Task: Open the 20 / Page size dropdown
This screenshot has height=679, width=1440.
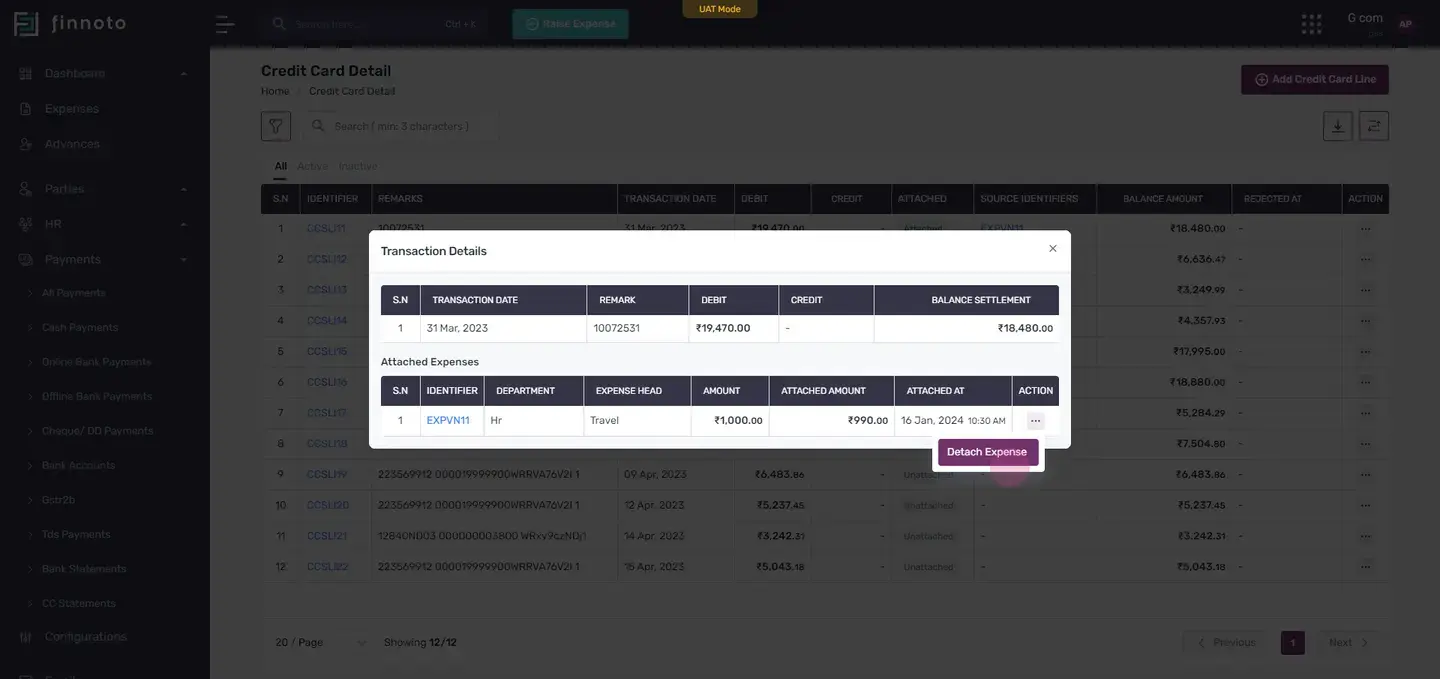Action: 321,643
